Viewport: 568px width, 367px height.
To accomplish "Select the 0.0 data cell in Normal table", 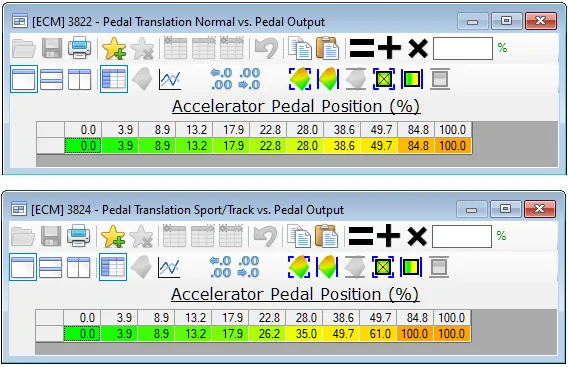I will click(83, 146).
